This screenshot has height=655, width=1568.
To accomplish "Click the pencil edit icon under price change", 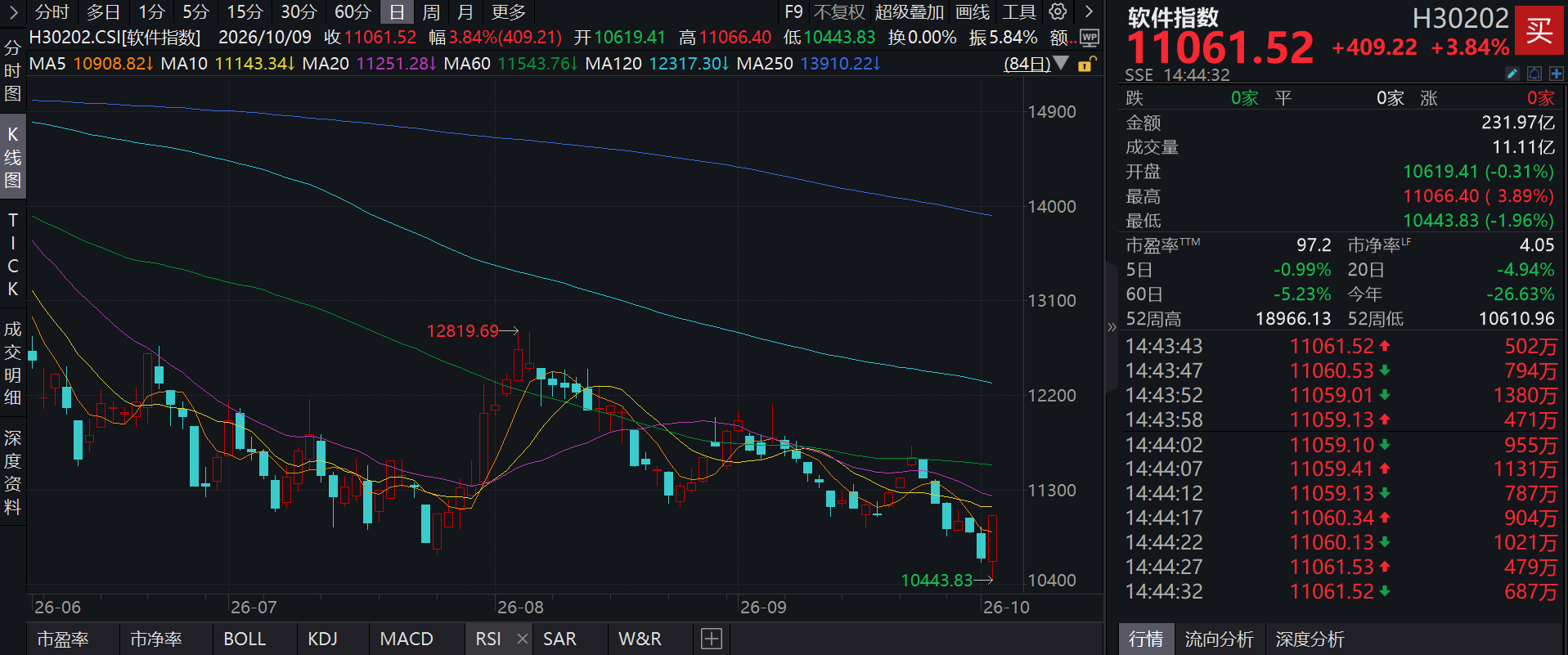I will point(1512,74).
